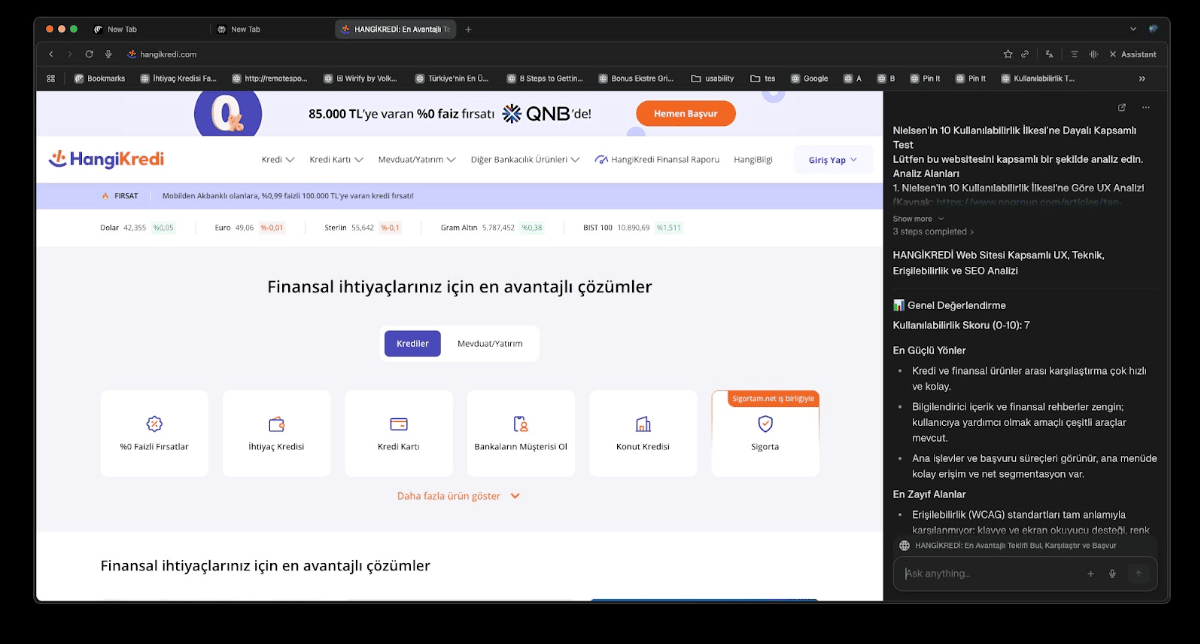Image resolution: width=1200 pixels, height=644 pixels.
Task: Open the Bonus Ekstre Gri... bookmark
Action: 637,78
